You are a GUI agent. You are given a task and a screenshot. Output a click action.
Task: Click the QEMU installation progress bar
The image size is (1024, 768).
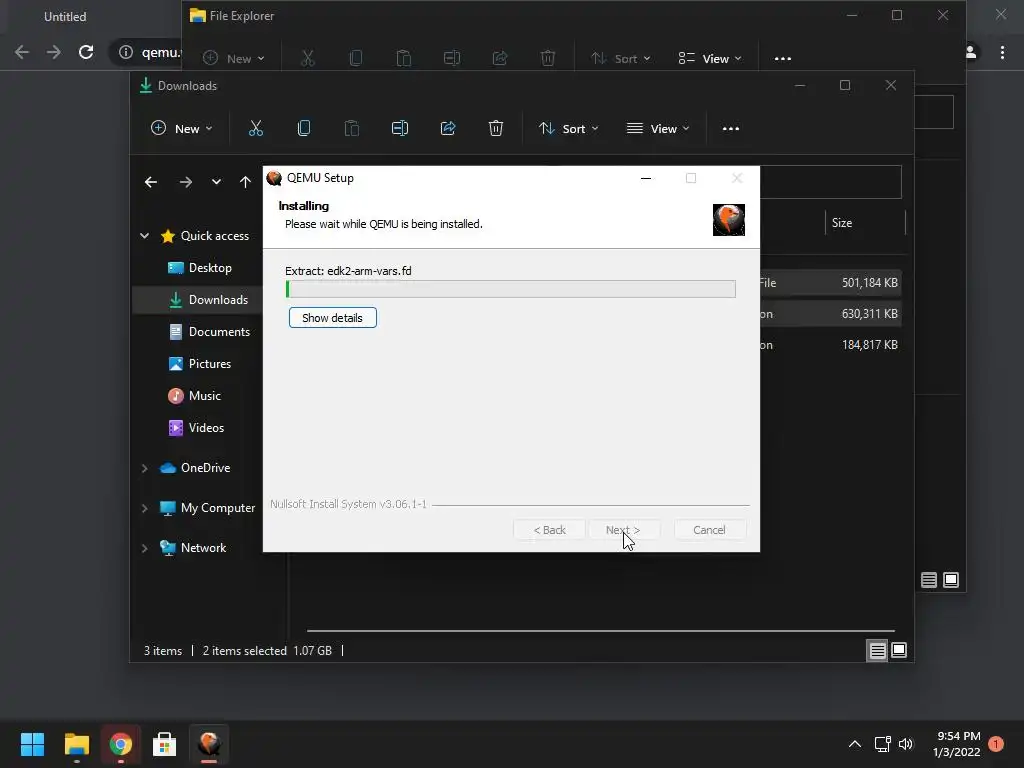point(511,289)
